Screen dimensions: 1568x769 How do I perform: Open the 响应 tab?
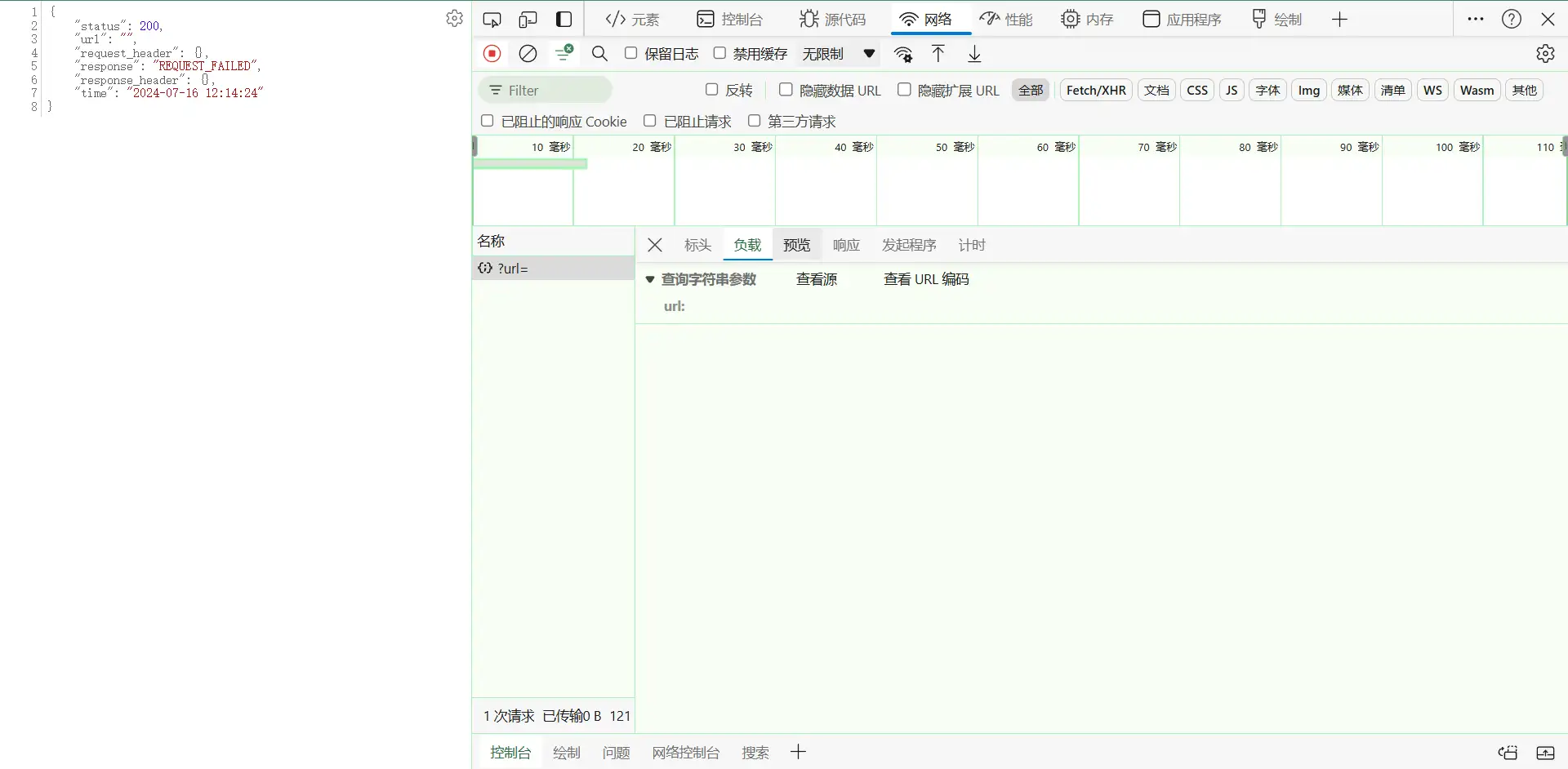click(846, 245)
